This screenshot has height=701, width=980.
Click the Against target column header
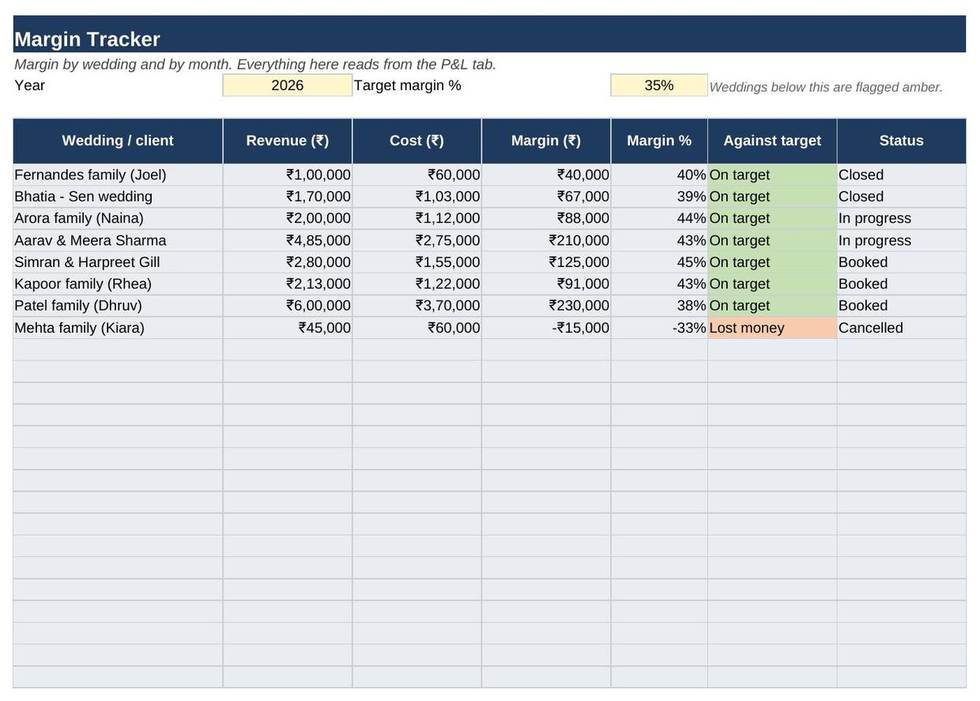[x=772, y=141]
